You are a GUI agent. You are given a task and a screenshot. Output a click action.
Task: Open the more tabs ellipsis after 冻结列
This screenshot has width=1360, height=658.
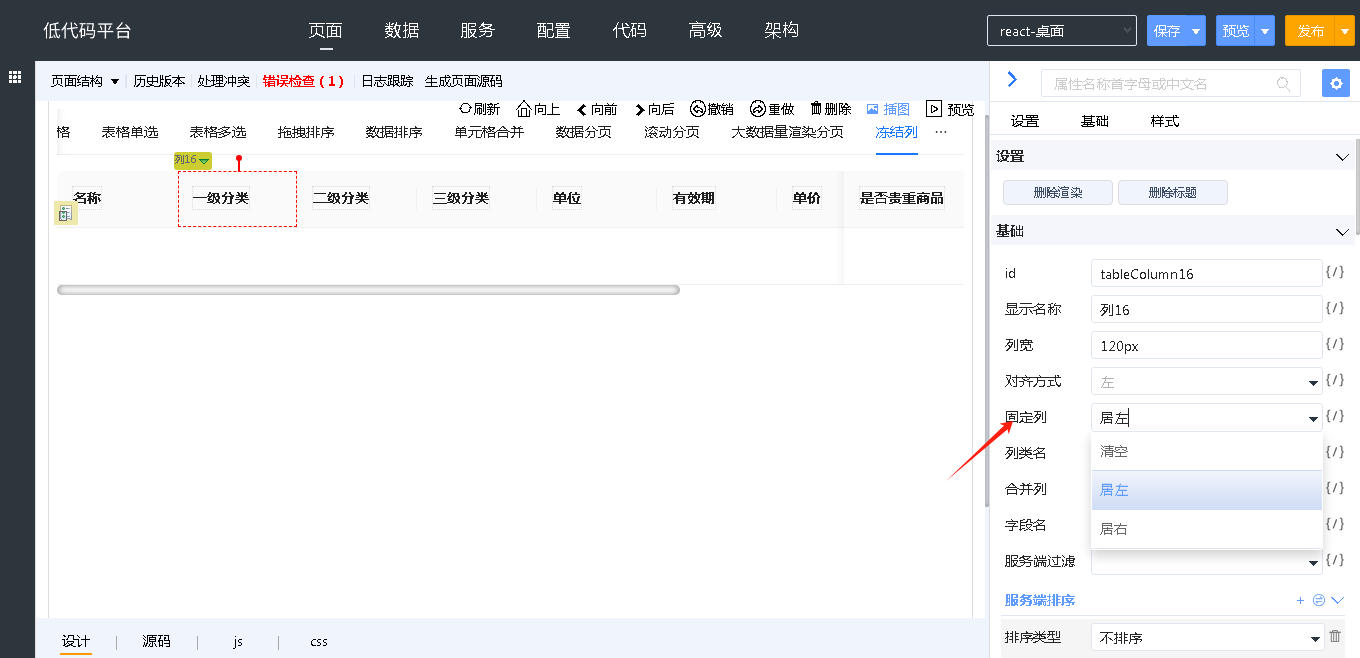941,132
